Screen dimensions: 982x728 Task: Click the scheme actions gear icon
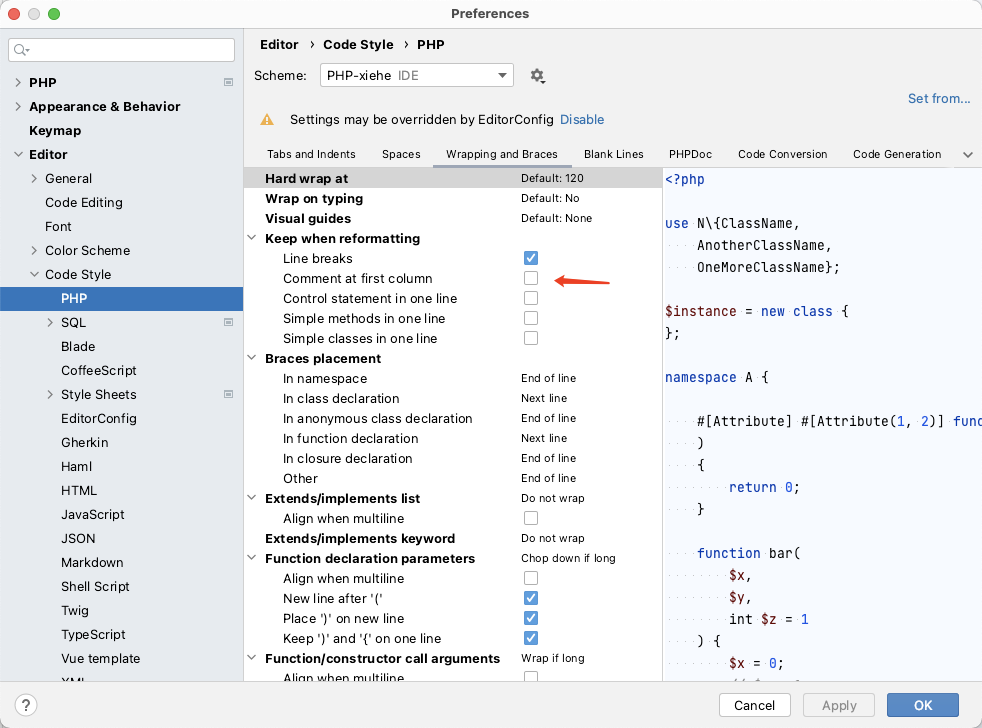coord(537,76)
